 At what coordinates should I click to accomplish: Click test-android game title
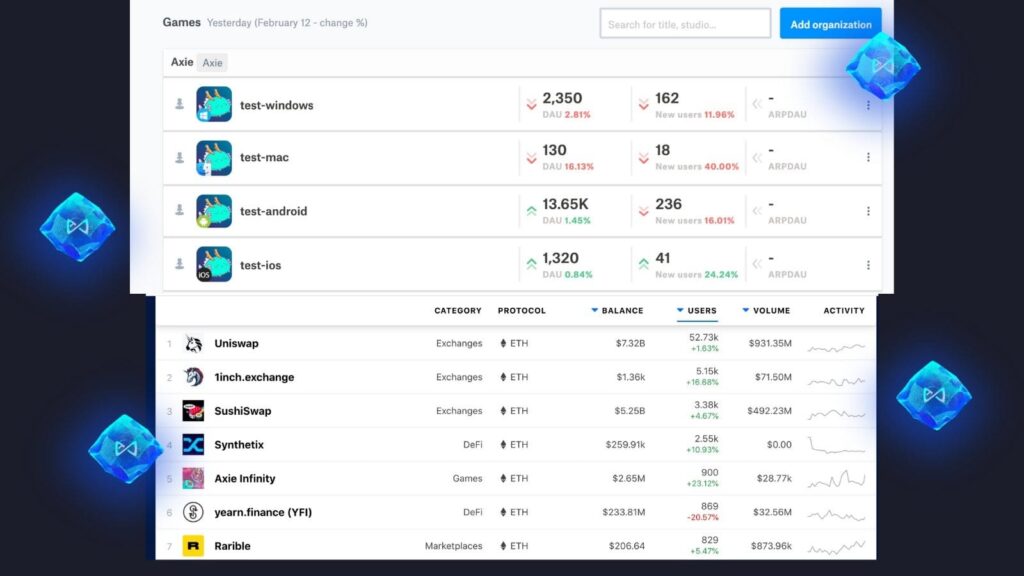273,211
